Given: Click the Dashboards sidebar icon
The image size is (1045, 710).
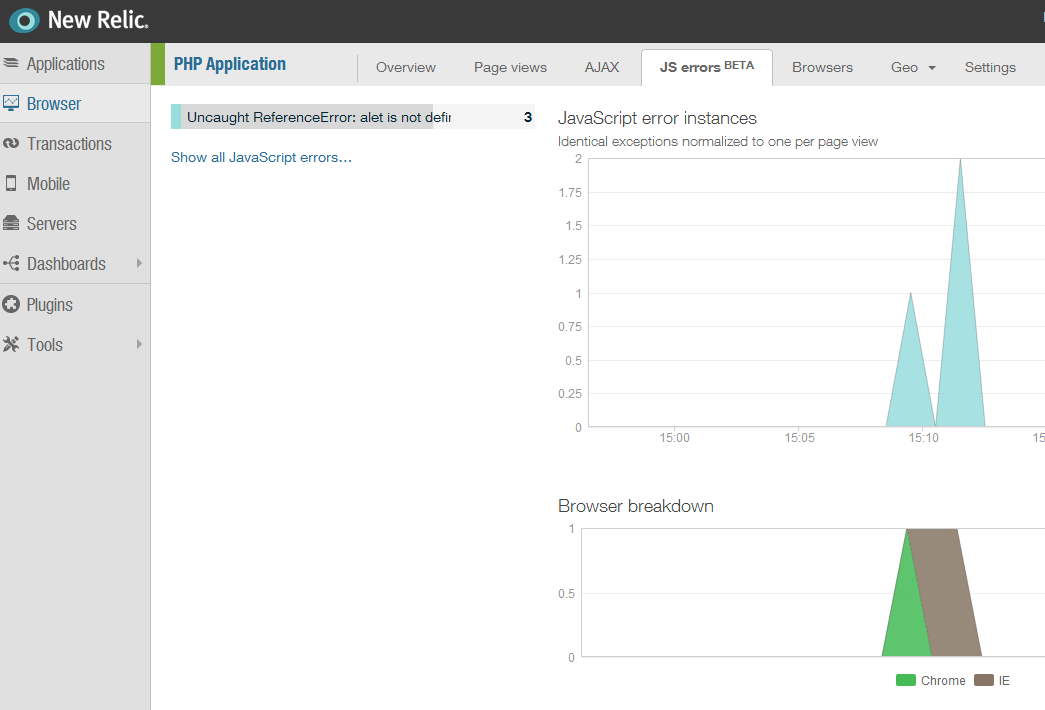Looking at the screenshot, I should [x=12, y=264].
